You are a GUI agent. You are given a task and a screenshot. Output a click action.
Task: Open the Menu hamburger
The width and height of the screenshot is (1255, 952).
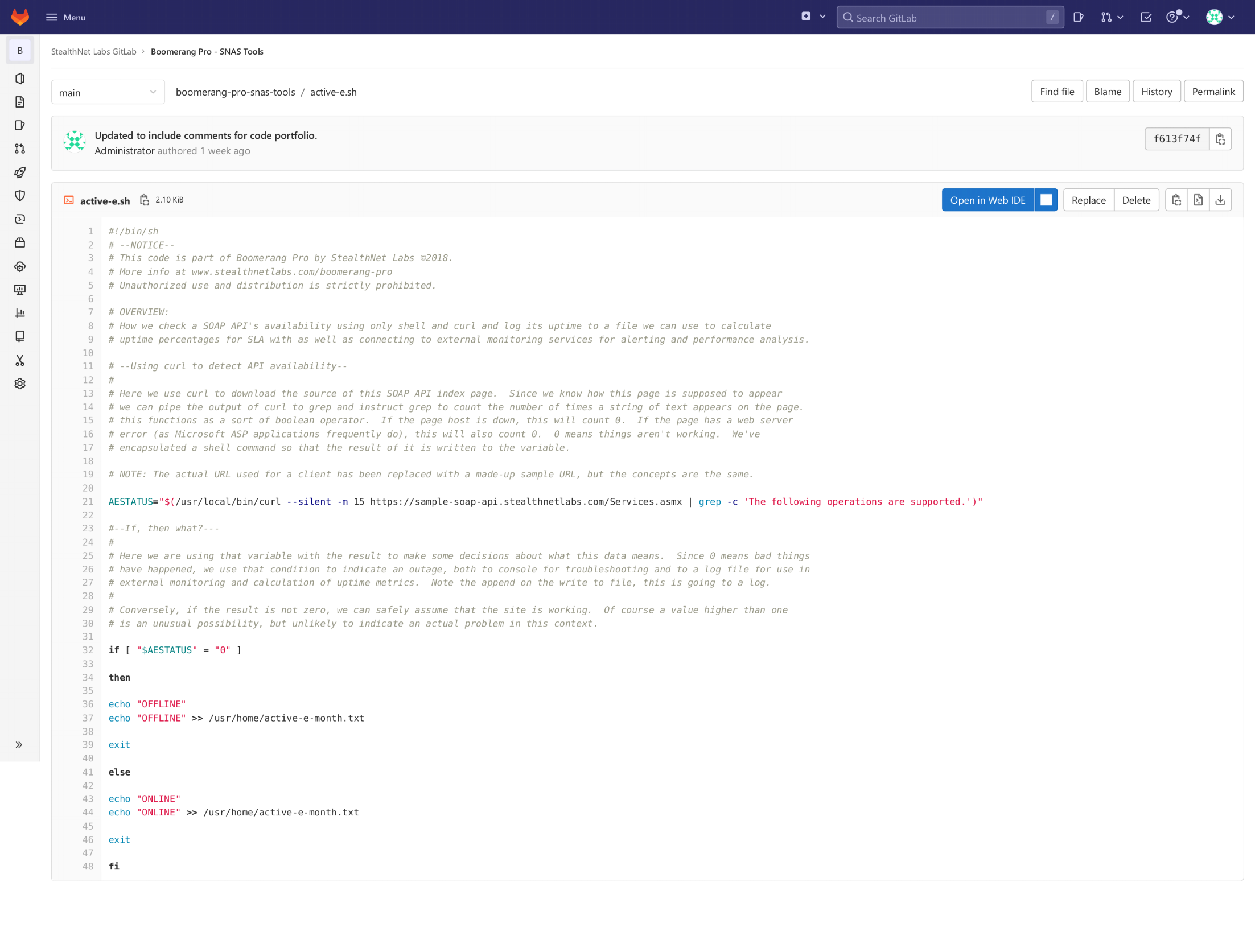pos(65,18)
